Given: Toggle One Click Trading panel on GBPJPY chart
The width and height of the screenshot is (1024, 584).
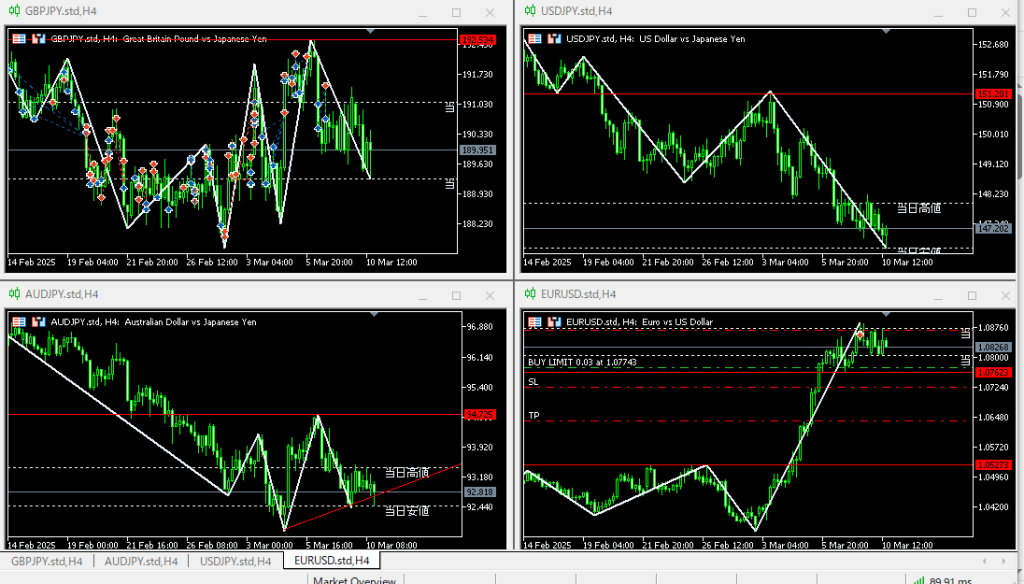Looking at the screenshot, I should [19, 39].
